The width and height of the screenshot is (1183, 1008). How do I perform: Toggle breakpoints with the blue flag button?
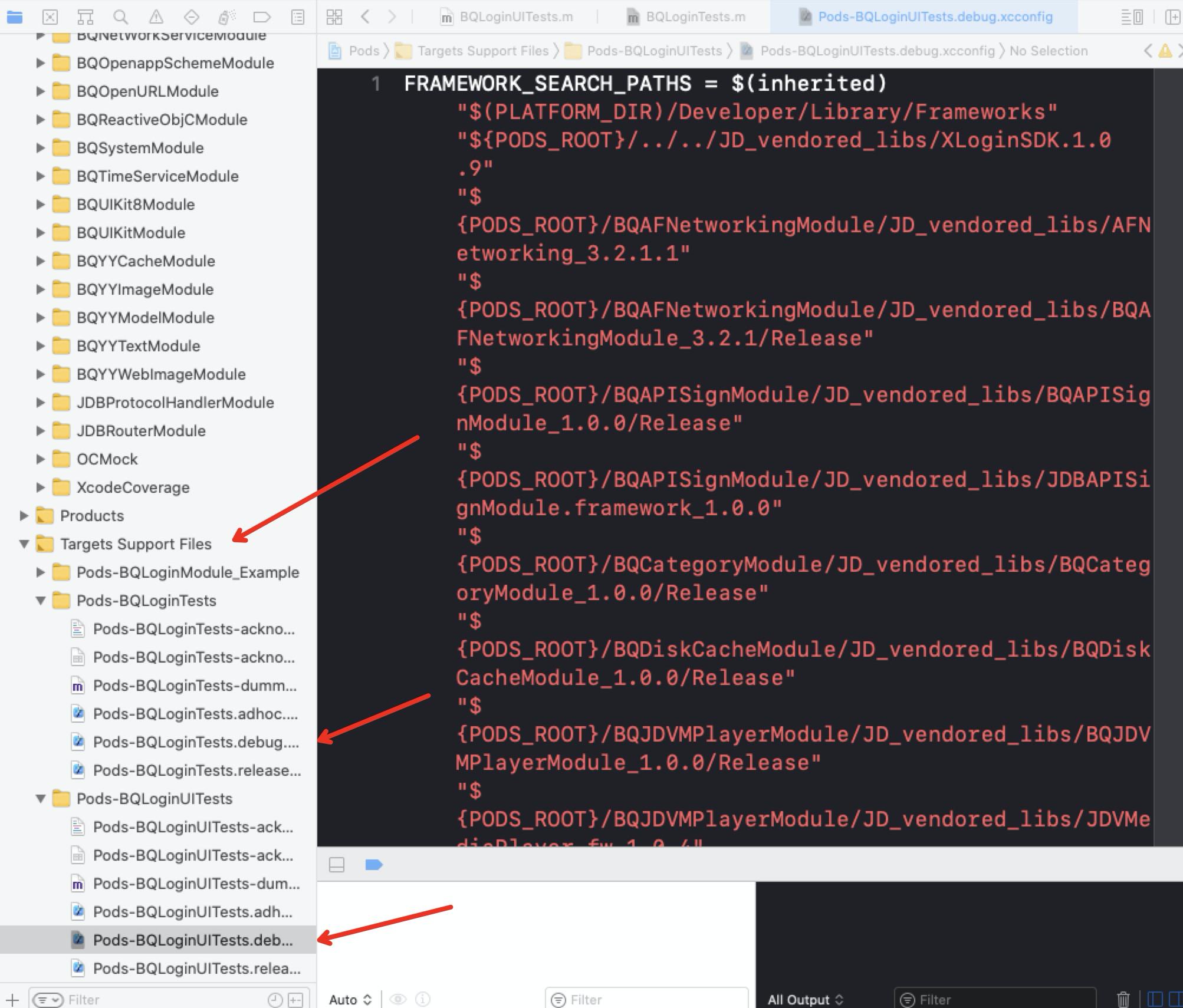click(374, 865)
